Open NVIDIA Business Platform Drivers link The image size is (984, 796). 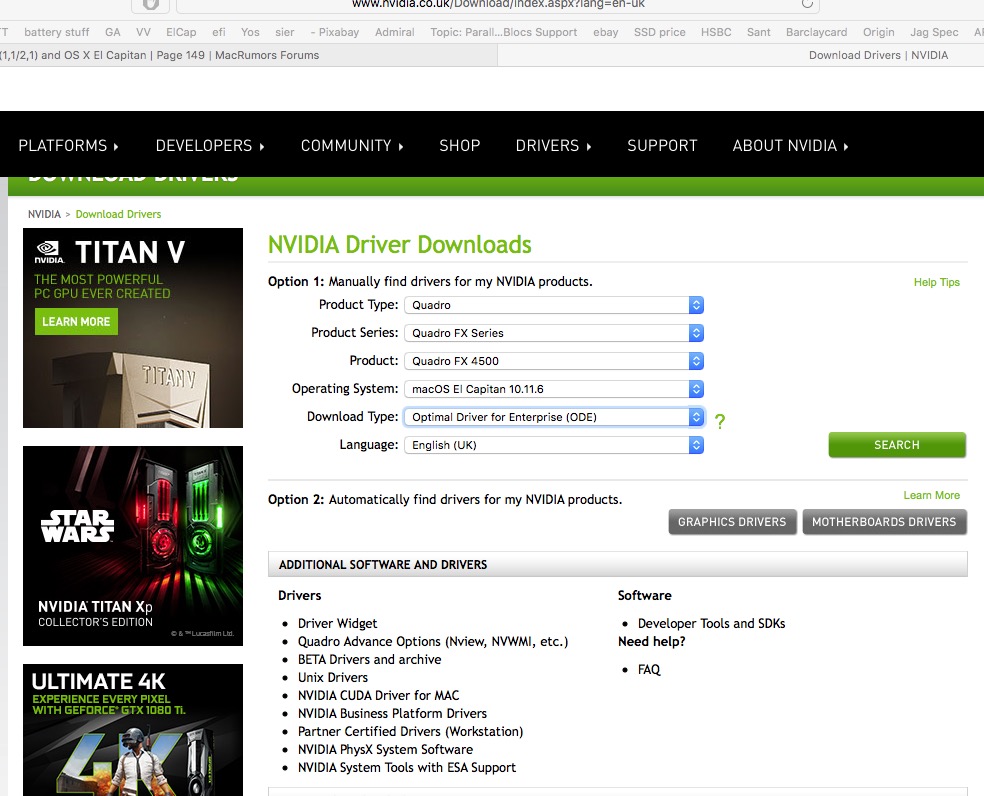pos(392,713)
